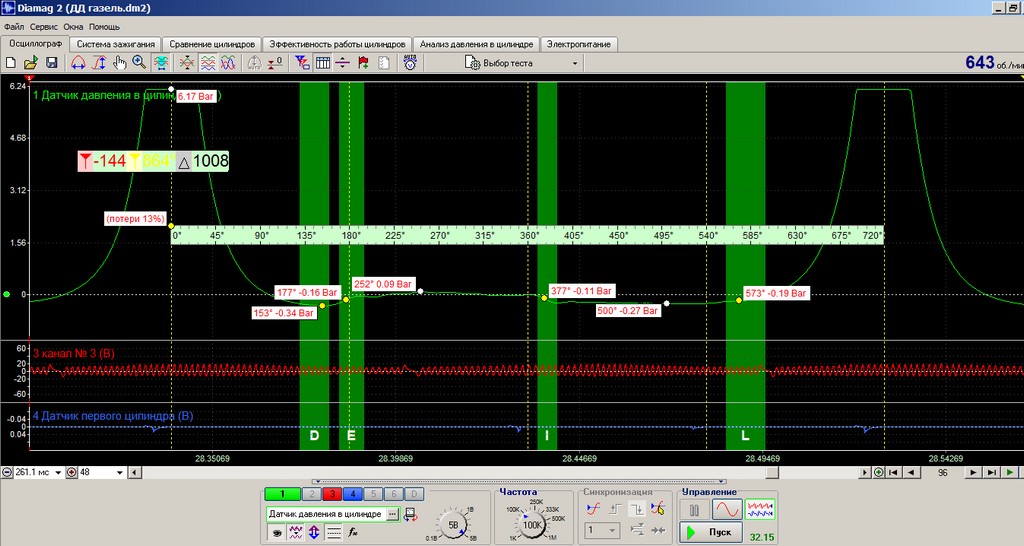Switch to multi-waveform recording mode
Screen dimensions: 1024x546
760,509
